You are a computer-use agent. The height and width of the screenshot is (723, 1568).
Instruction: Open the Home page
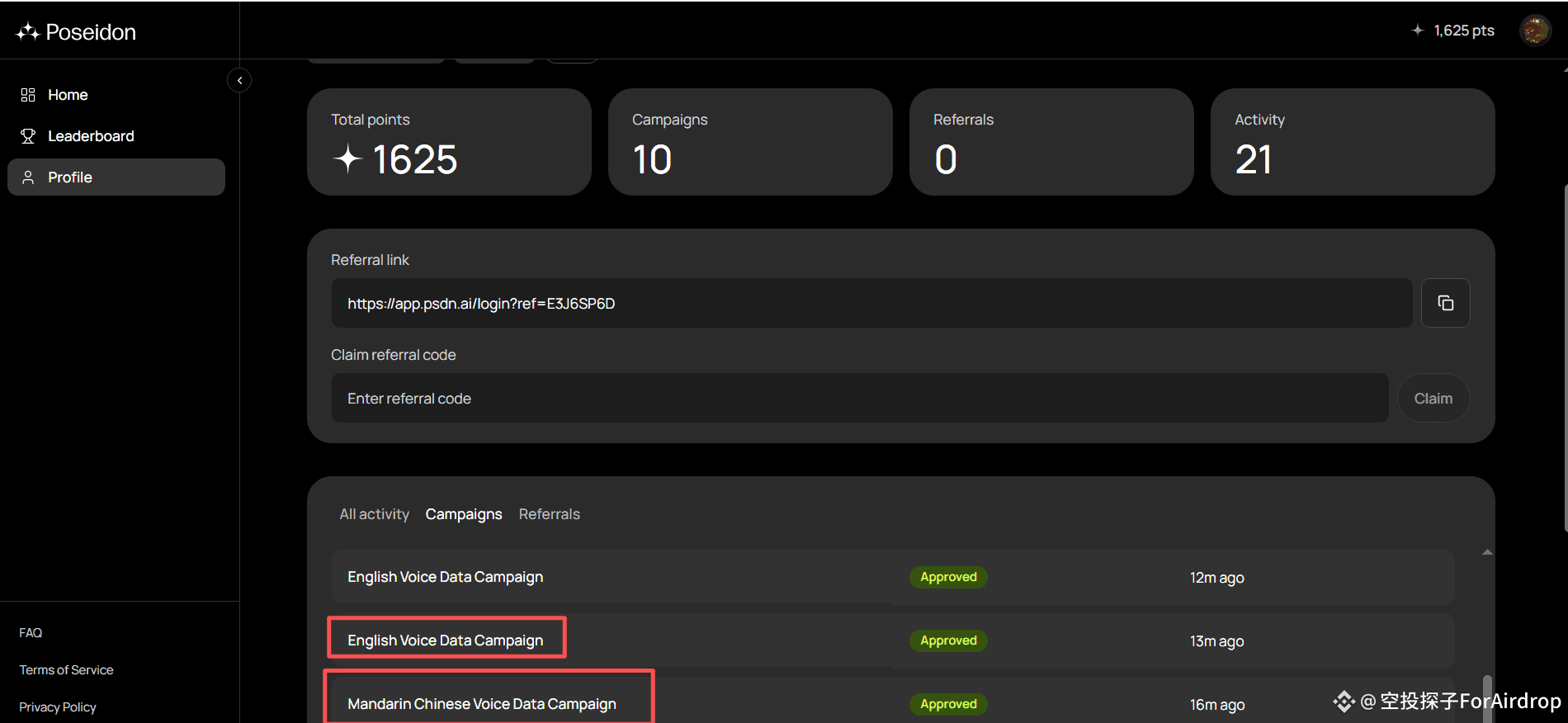coord(116,95)
